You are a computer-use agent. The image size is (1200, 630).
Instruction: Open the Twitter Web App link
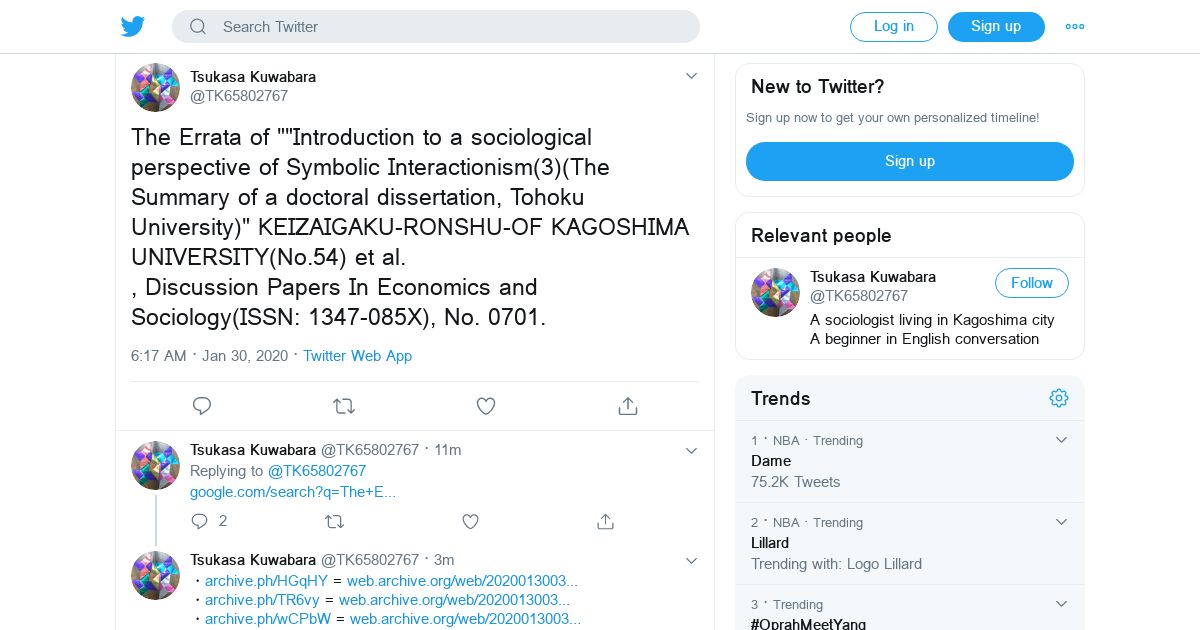[357, 356]
